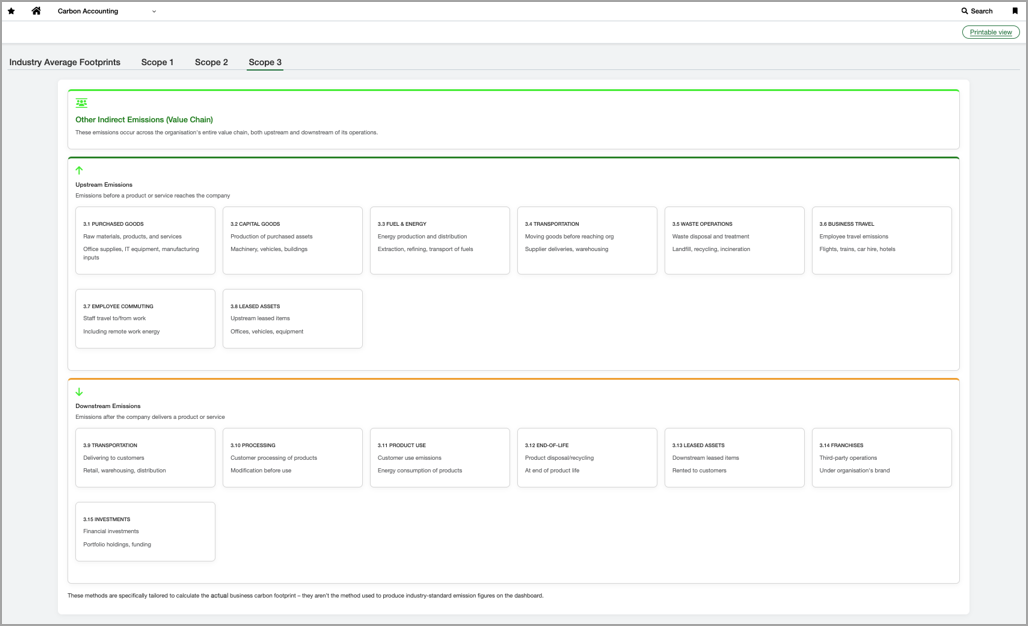
Task: Select the 3.12 End-of-Life card
Action: click(587, 457)
